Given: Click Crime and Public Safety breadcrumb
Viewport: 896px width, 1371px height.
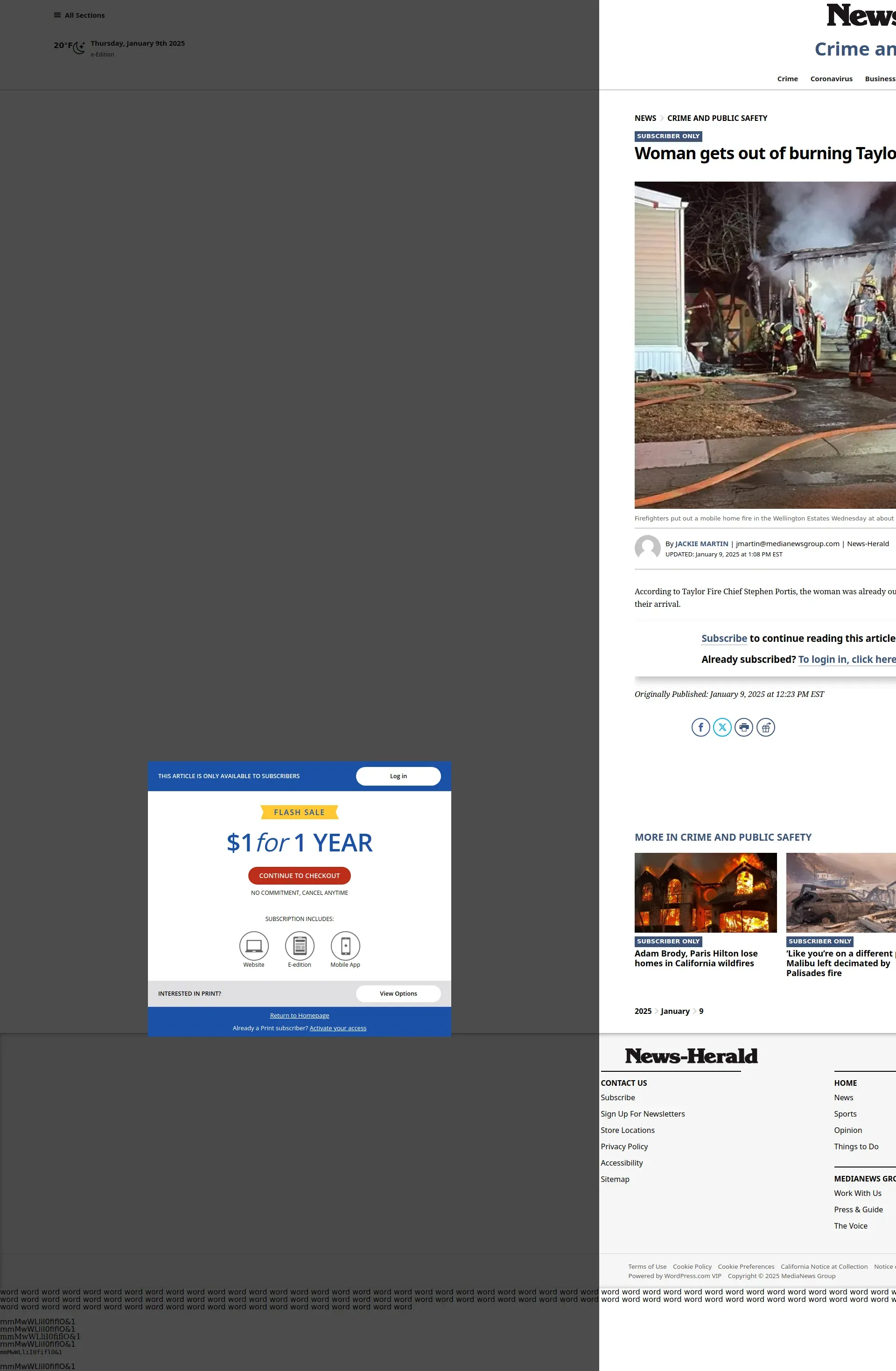Looking at the screenshot, I should click(x=717, y=118).
